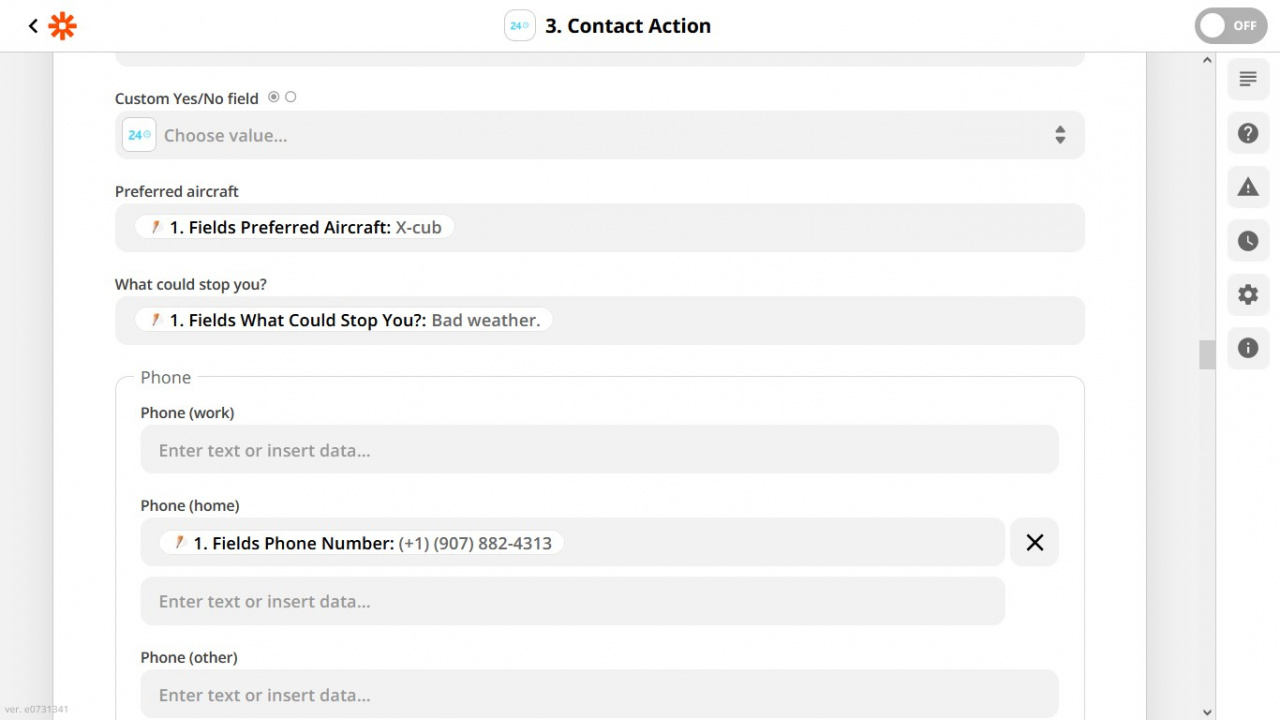Open Zapier home via orange logo
1280x720 pixels.
click(63, 26)
